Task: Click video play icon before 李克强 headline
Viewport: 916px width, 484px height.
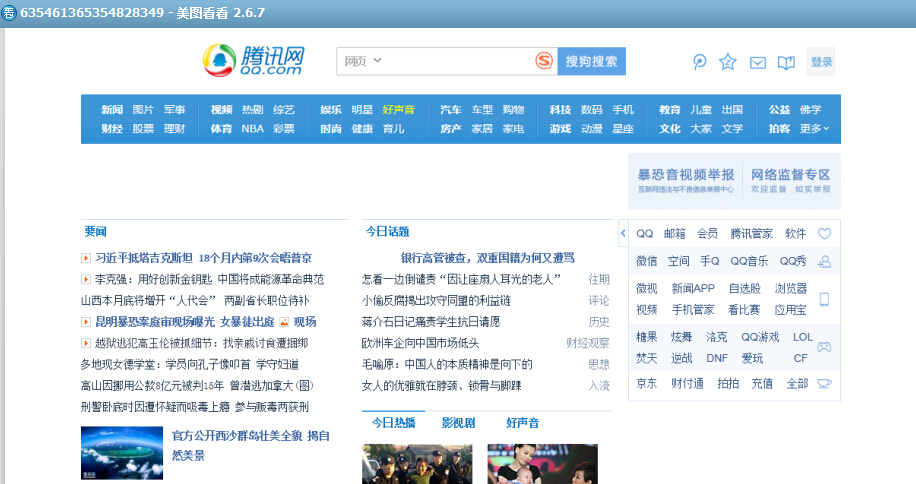Action: (x=86, y=279)
